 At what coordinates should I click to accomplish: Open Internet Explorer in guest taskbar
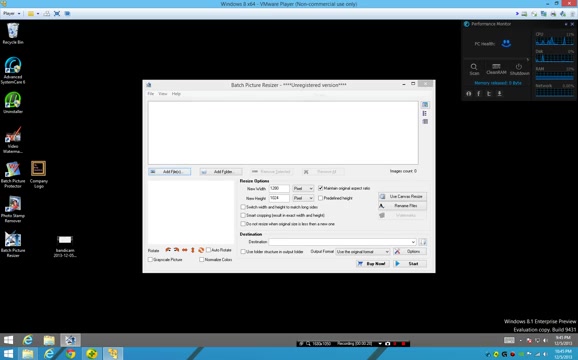point(28,340)
